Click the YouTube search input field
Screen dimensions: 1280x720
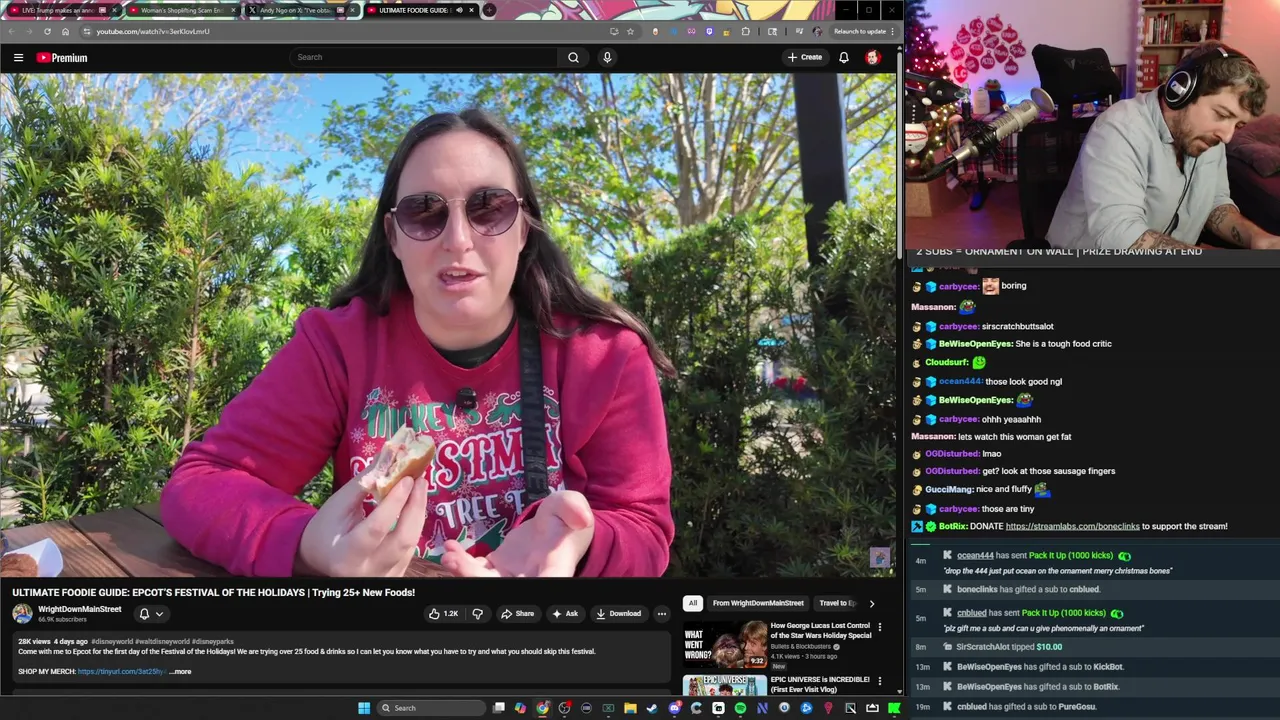click(x=425, y=57)
